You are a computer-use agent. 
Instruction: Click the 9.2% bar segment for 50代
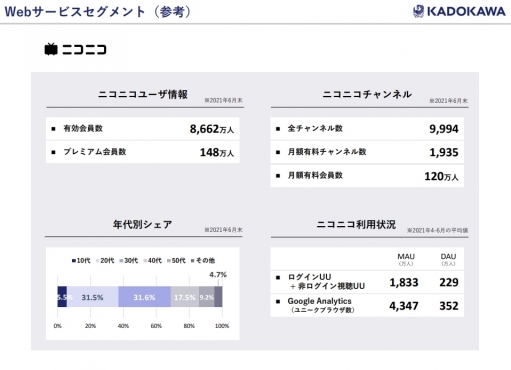(207, 297)
